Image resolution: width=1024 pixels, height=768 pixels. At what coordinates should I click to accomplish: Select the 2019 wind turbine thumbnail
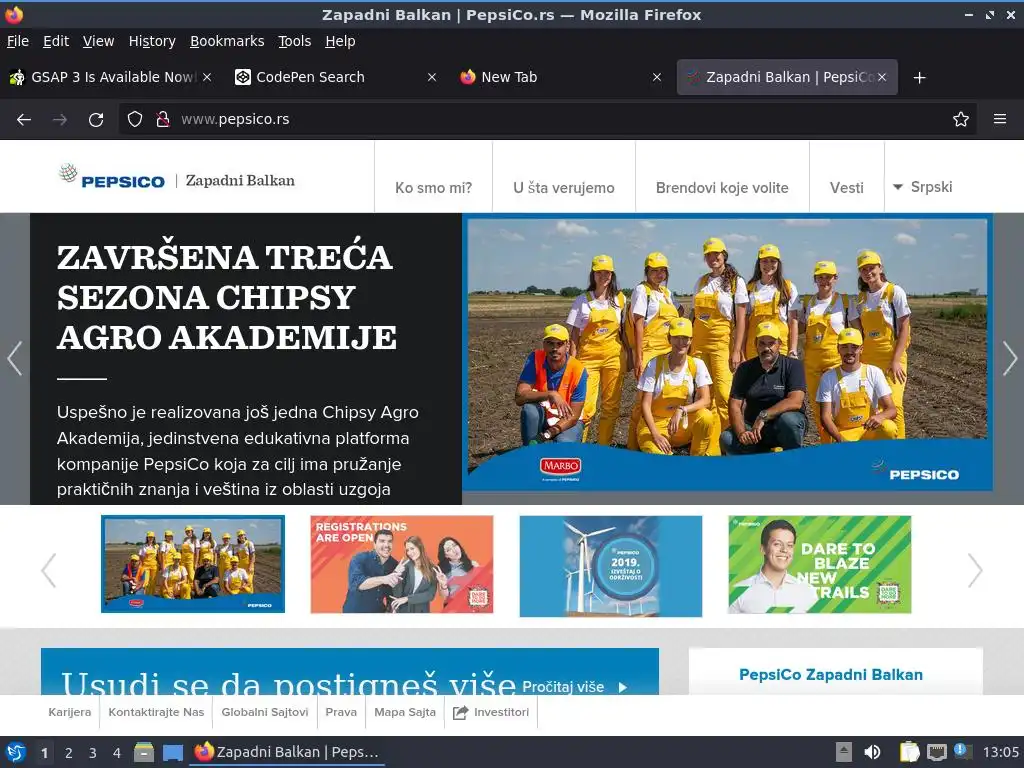tap(611, 566)
